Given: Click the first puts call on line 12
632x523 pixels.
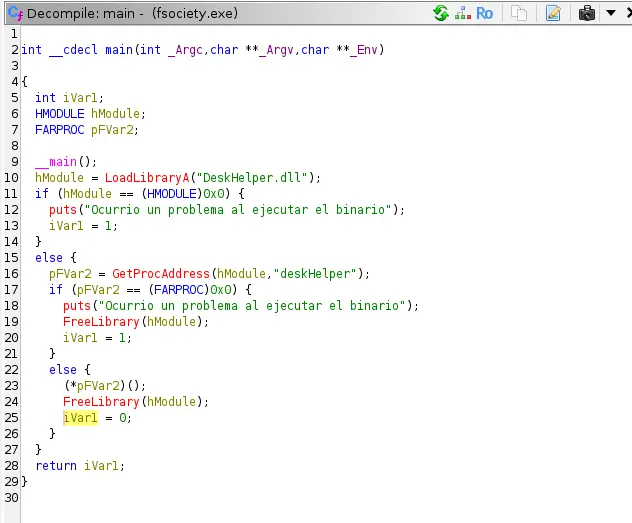Looking at the screenshot, I should tap(62, 210).
